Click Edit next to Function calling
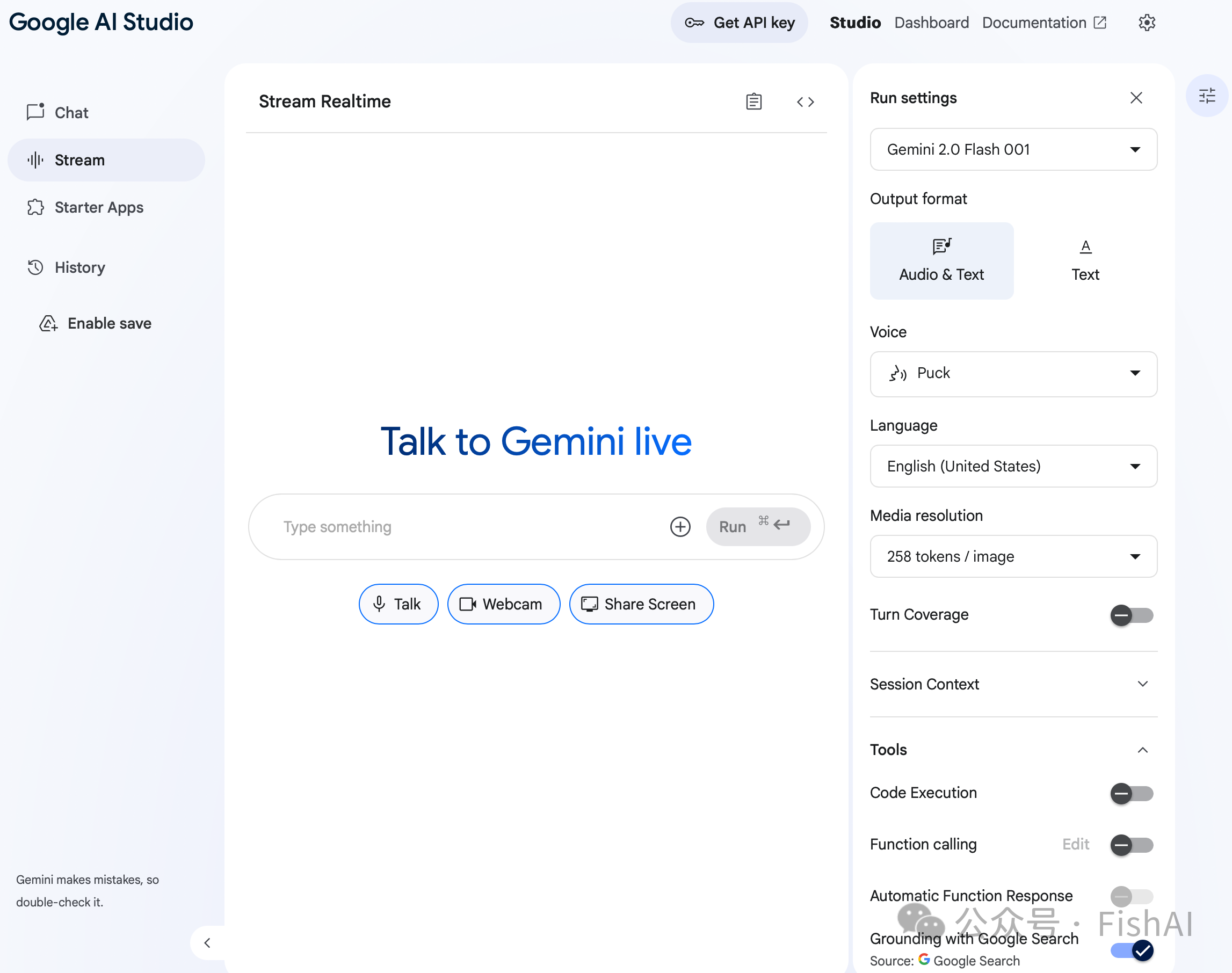The width and height of the screenshot is (1232, 973). tap(1075, 844)
